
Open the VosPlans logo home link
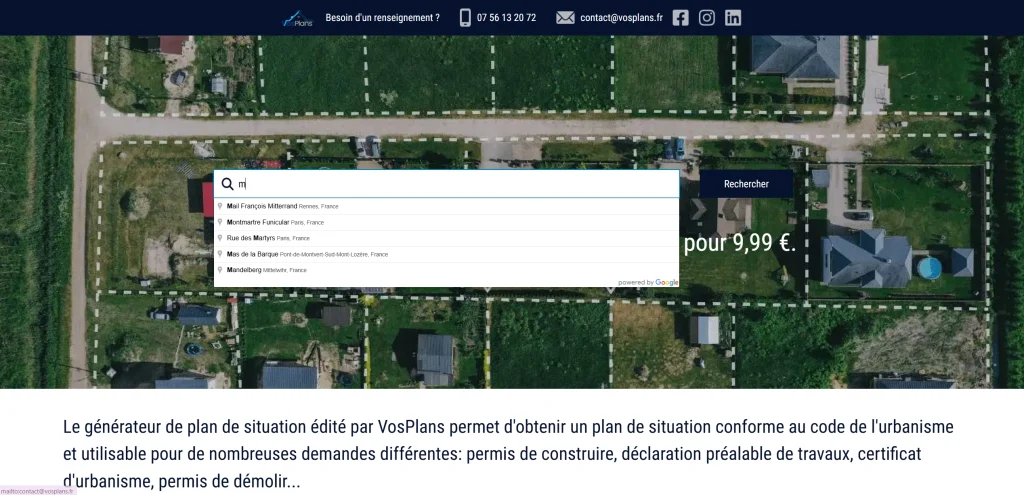[x=298, y=18]
